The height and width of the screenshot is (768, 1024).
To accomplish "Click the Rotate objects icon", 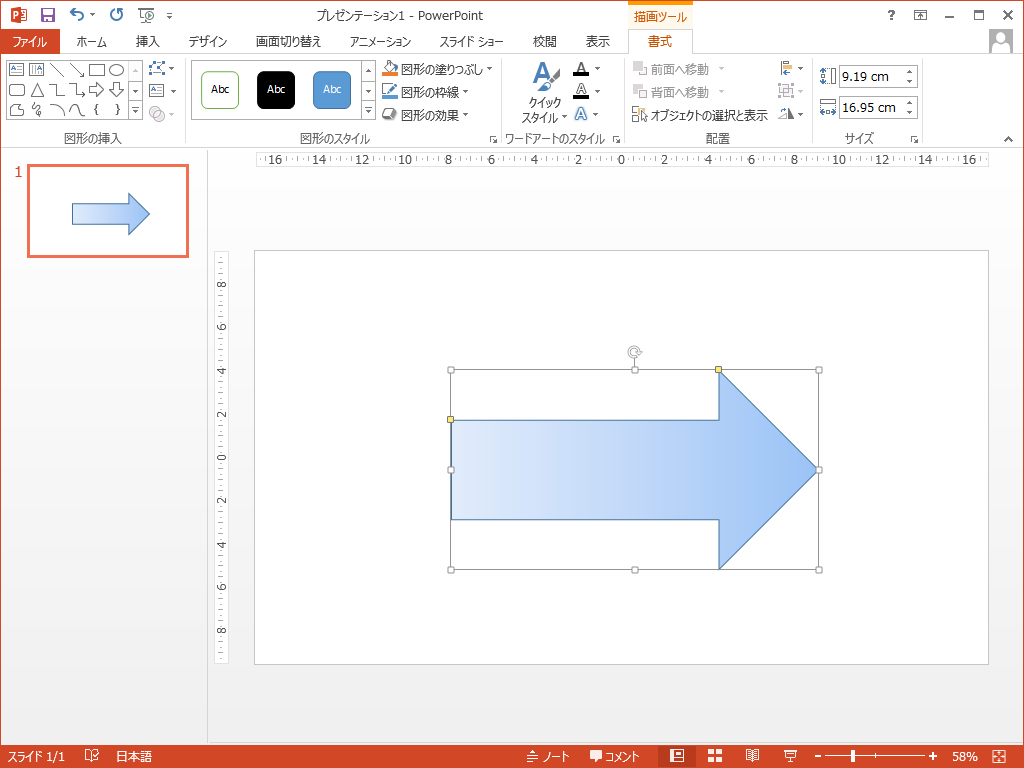I will [787, 114].
